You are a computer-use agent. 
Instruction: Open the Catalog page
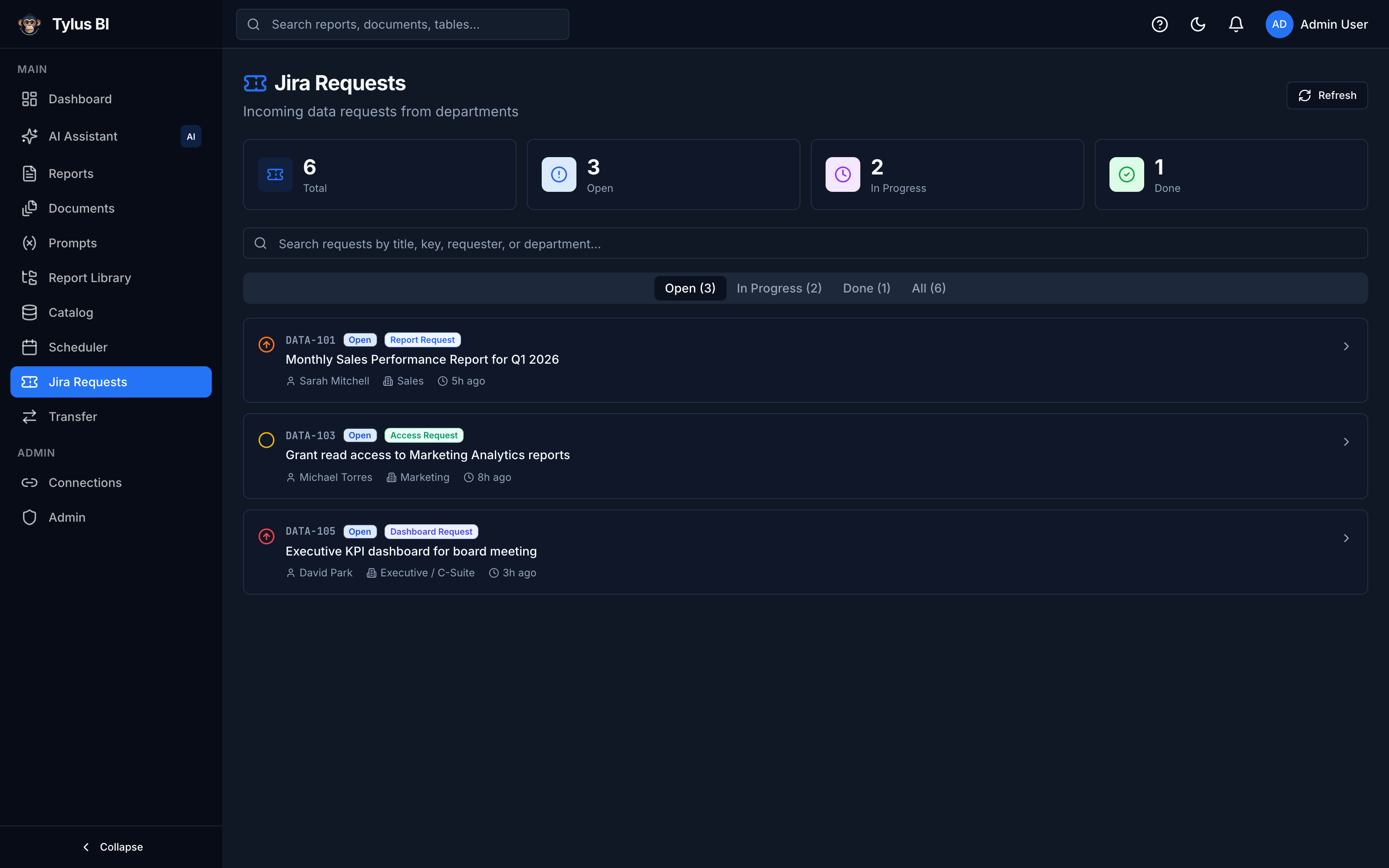point(111,312)
